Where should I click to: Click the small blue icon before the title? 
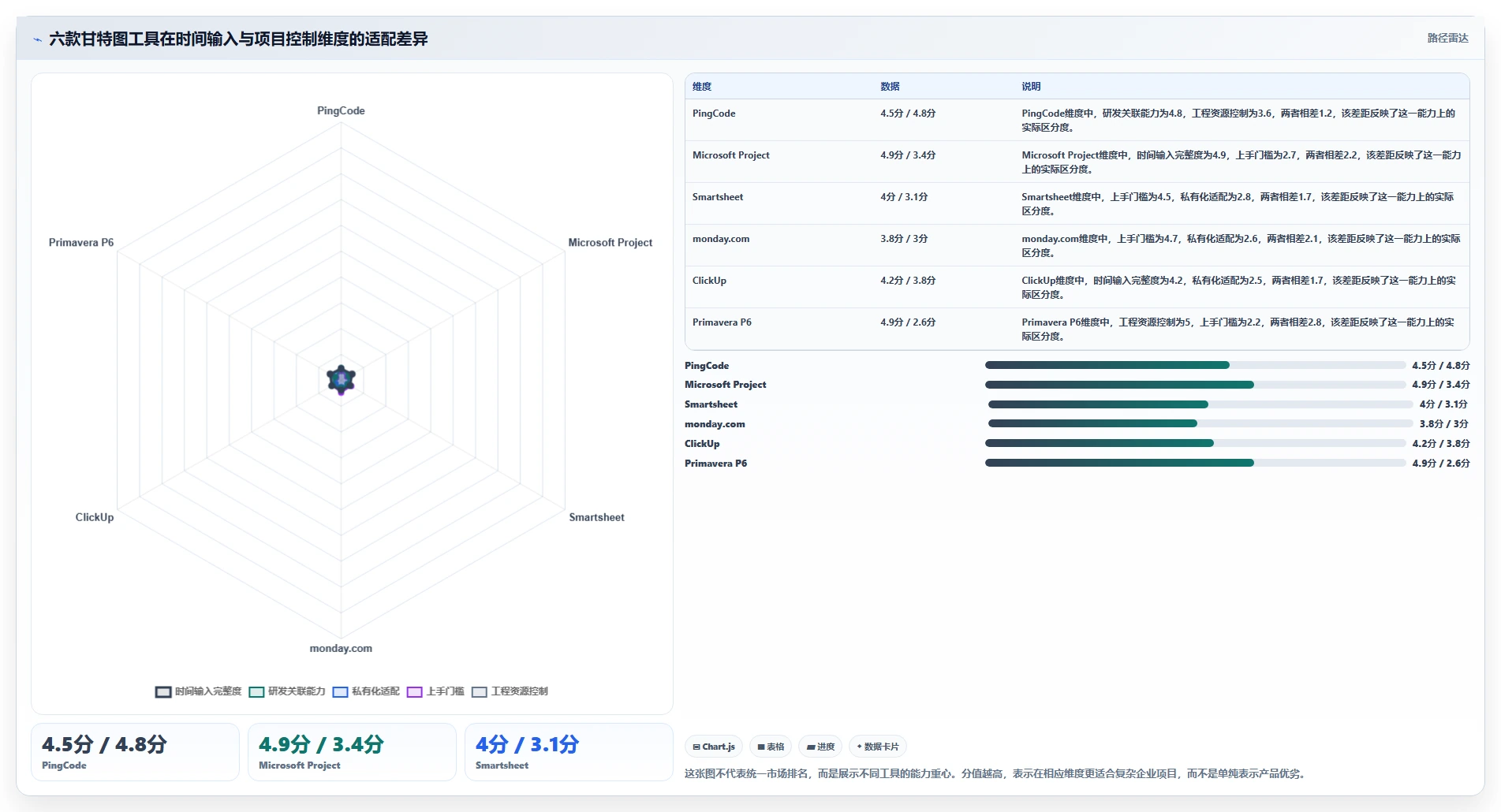point(37,39)
